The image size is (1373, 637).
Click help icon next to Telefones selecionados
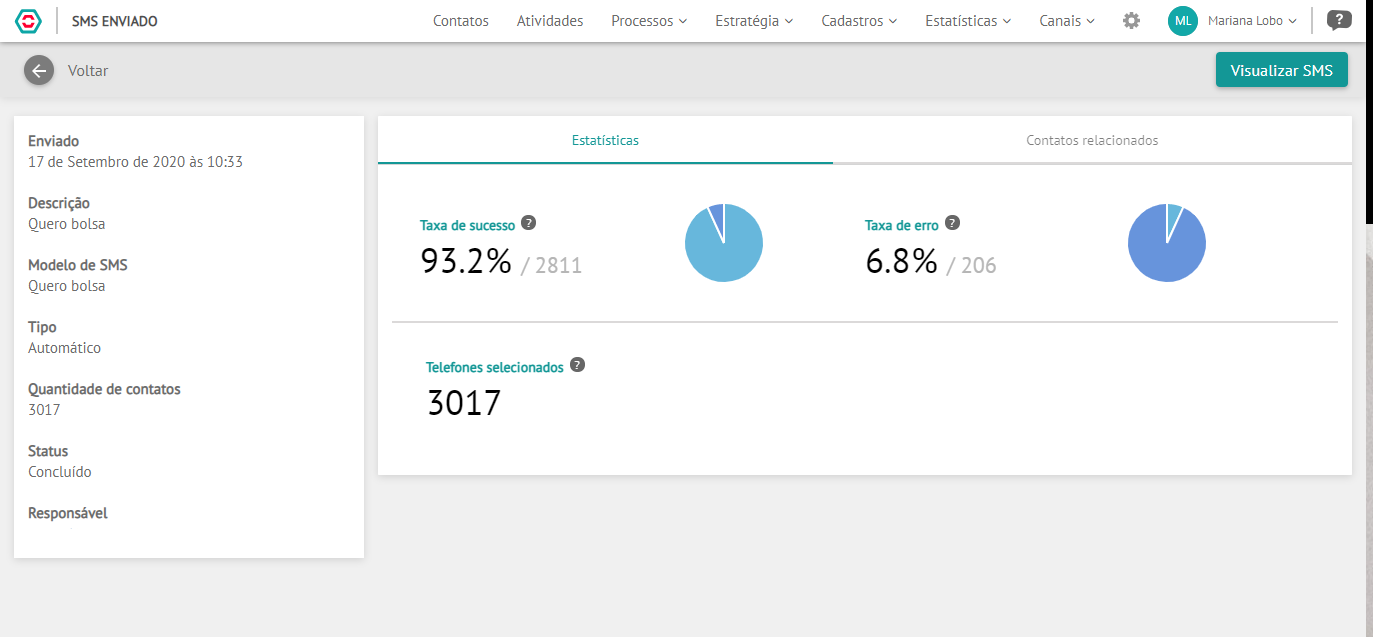[x=577, y=365]
